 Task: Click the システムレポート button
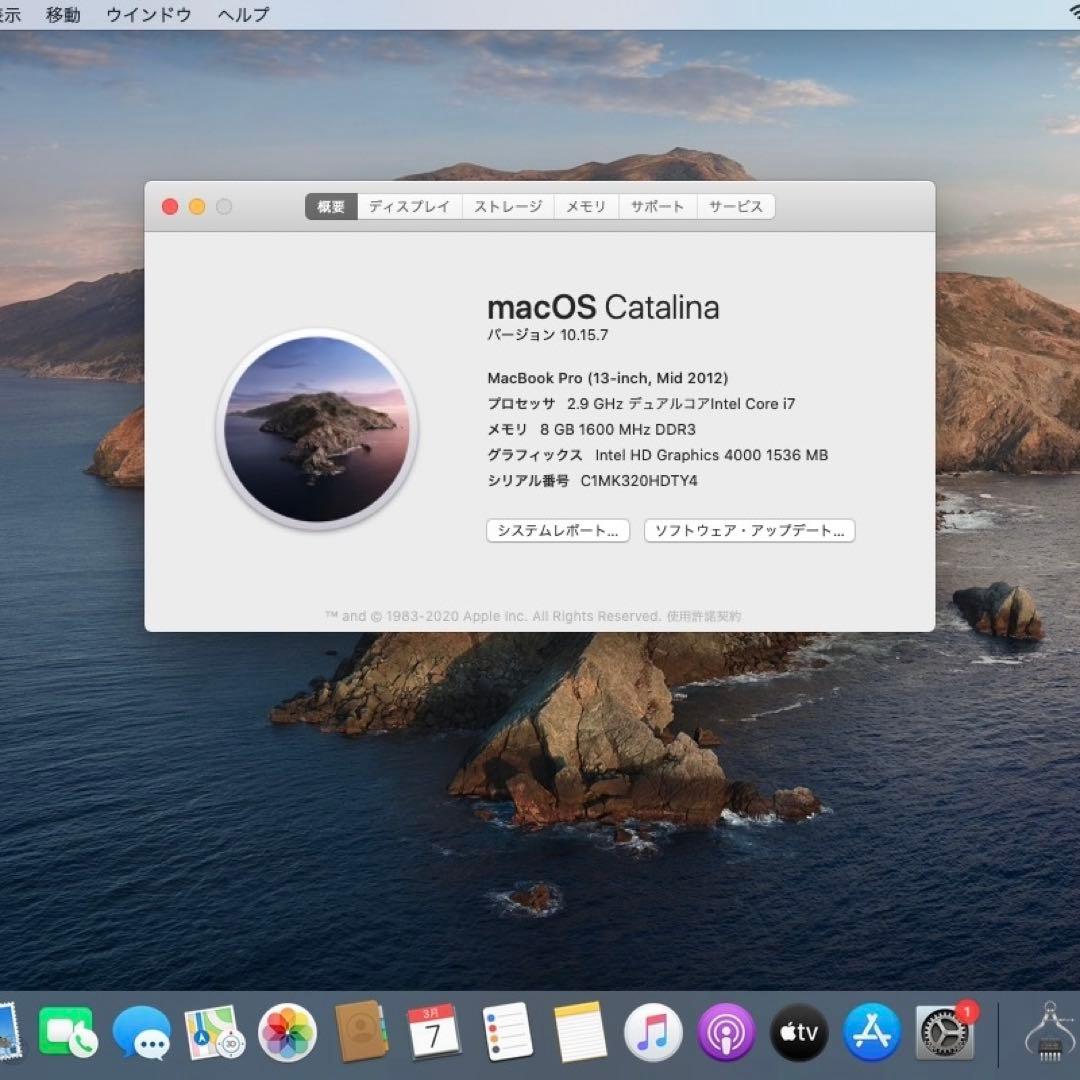[557, 530]
